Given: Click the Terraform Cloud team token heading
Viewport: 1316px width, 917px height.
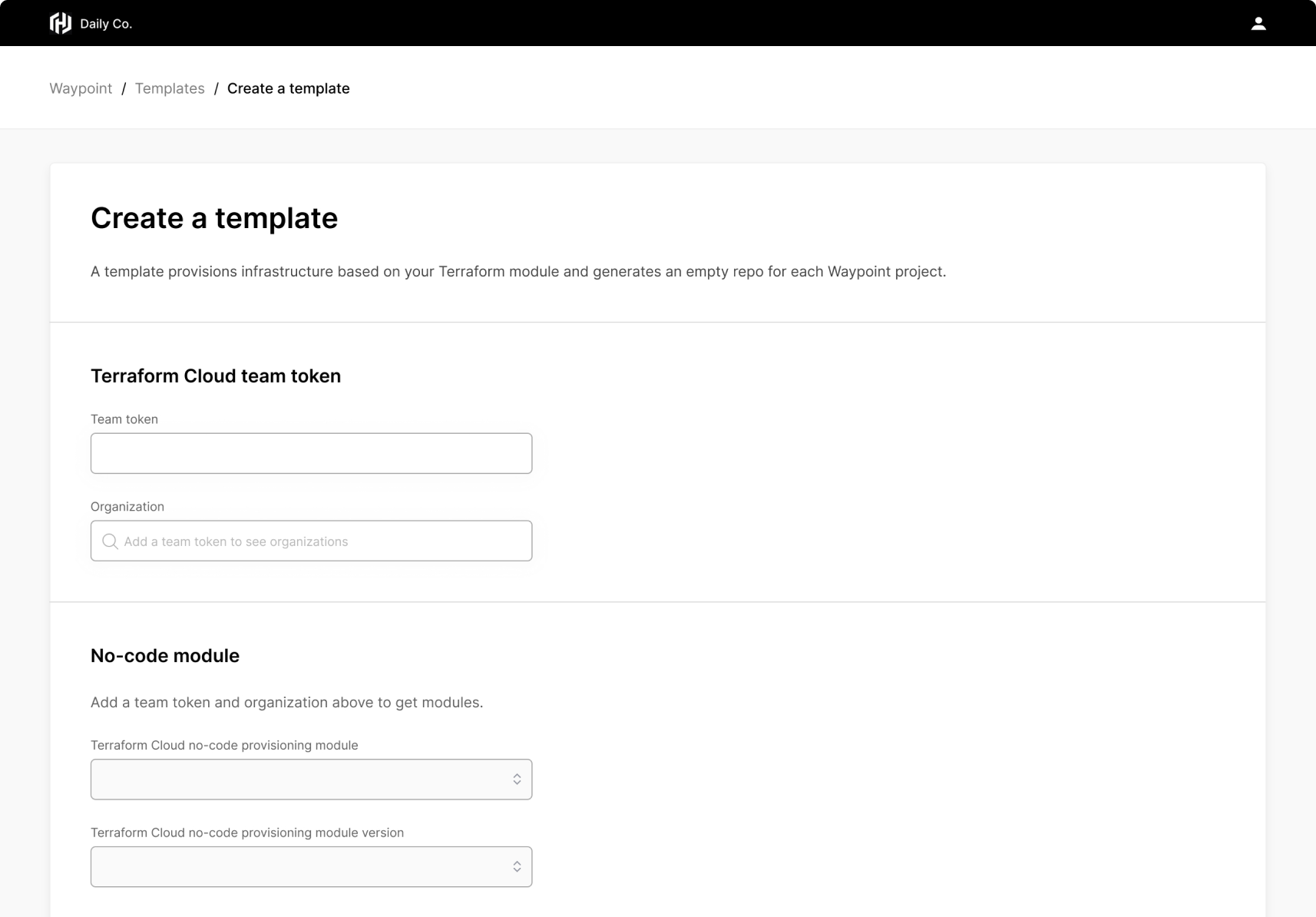Looking at the screenshot, I should coord(216,376).
